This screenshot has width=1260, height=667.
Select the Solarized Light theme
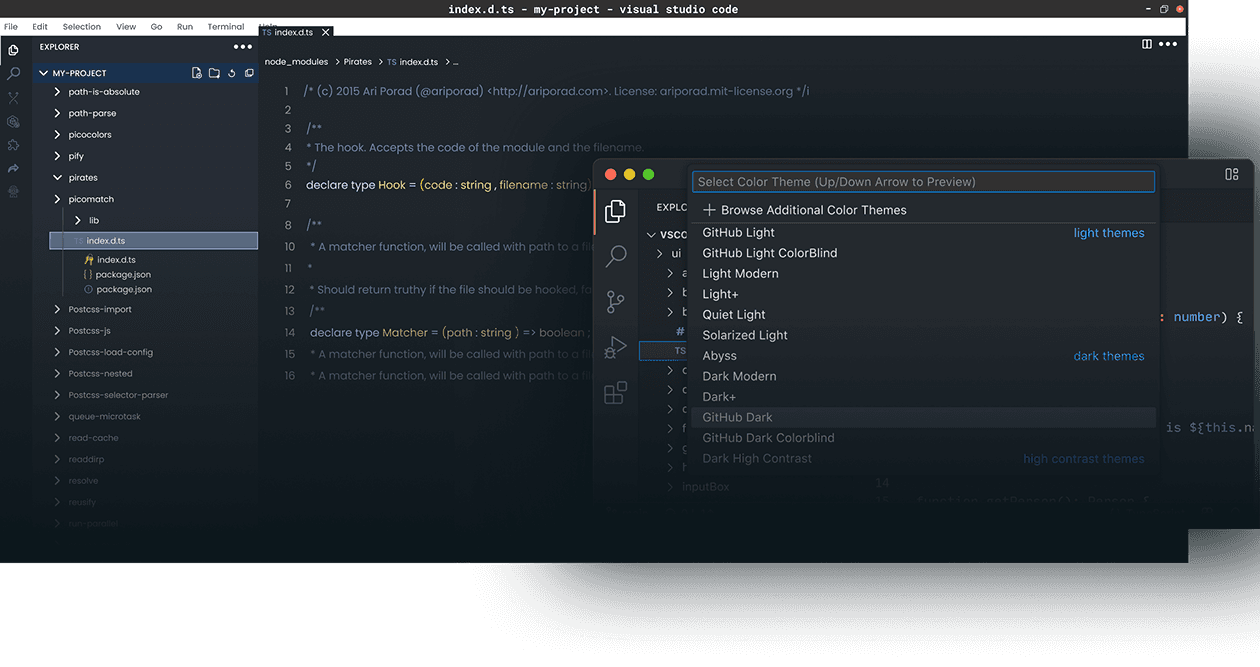pos(745,335)
